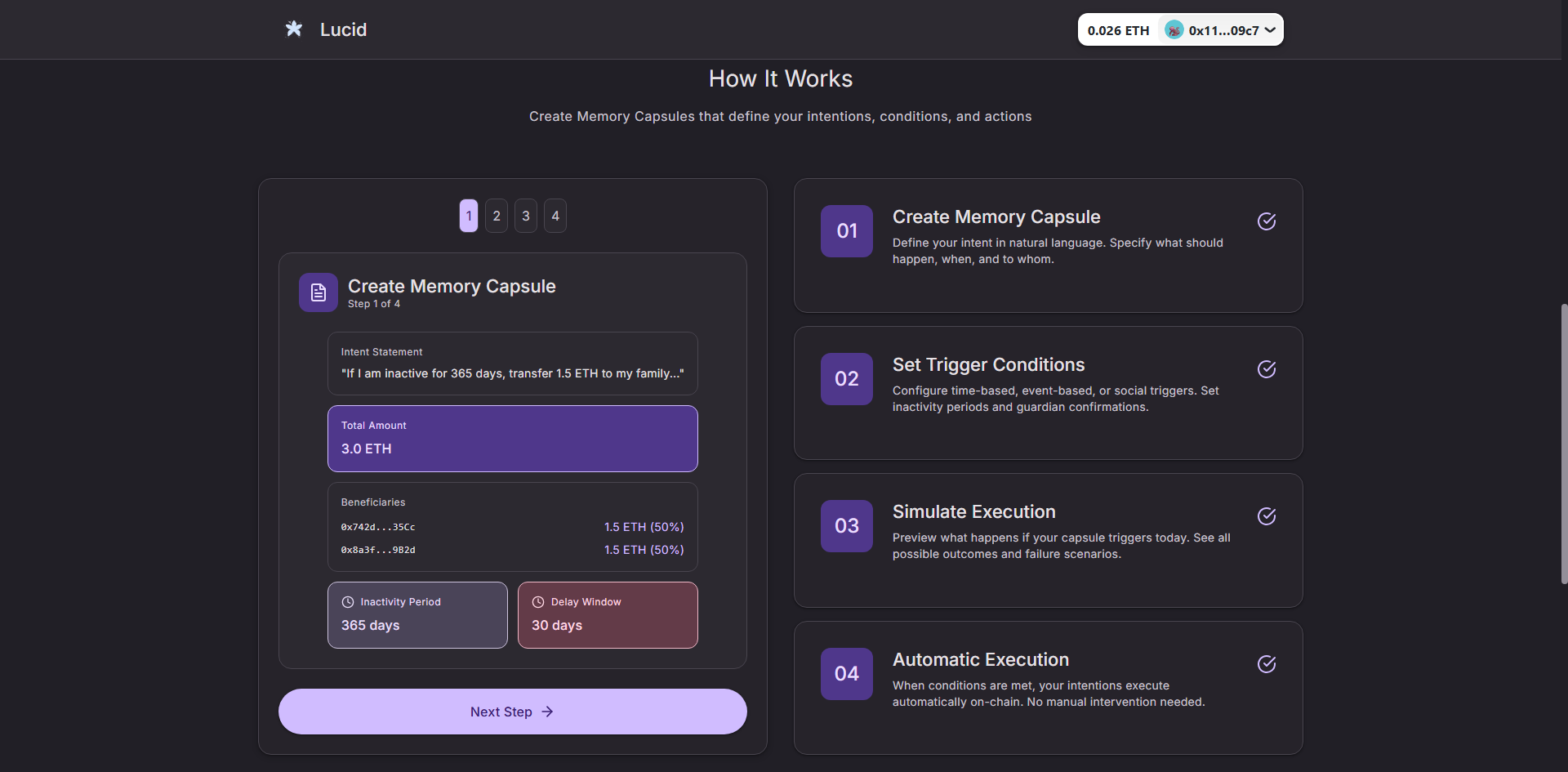
Task: Click the clock icon in Delay Window
Action: pyautogui.click(x=538, y=602)
